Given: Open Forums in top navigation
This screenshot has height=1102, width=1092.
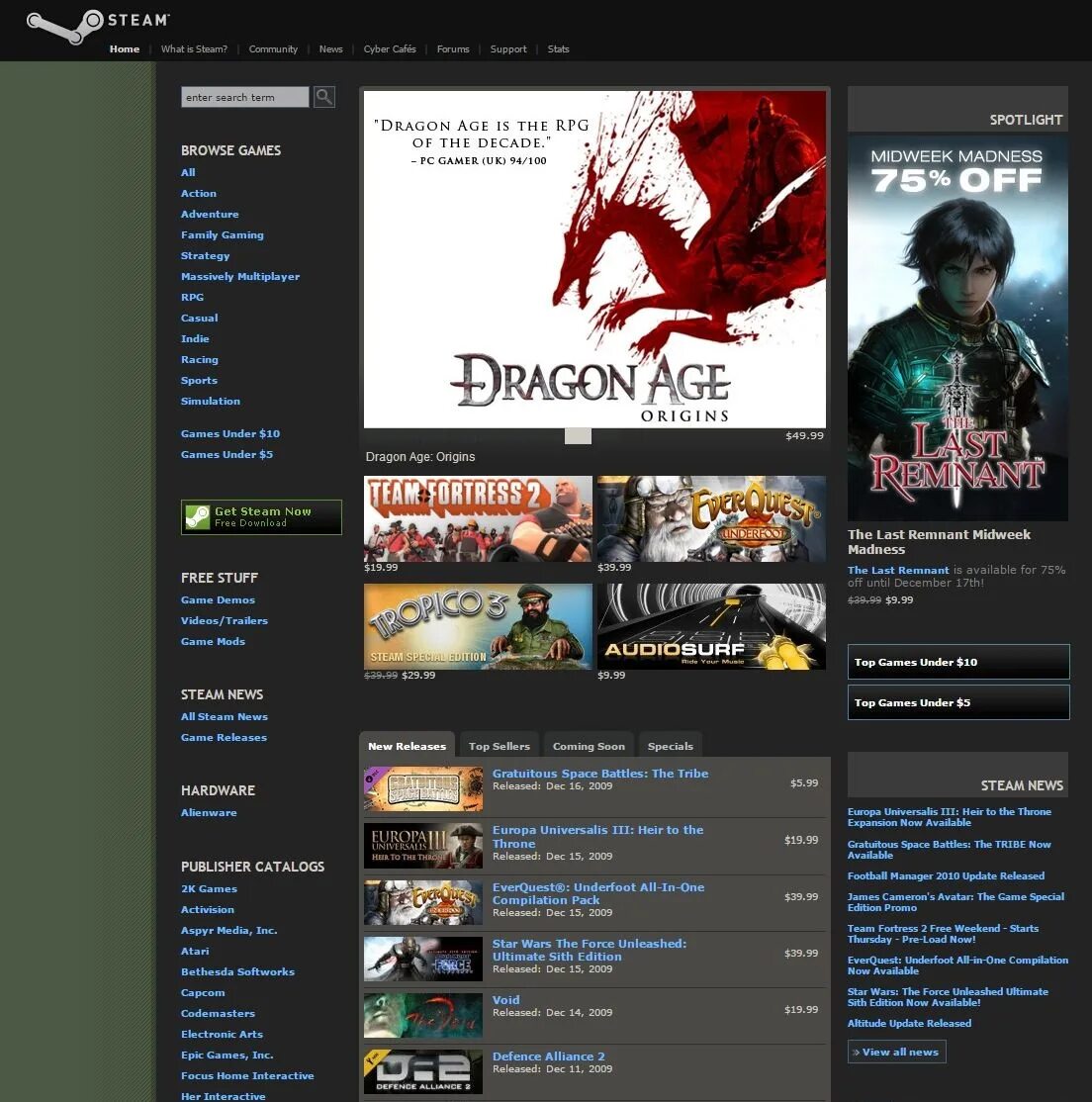Looking at the screenshot, I should click(453, 49).
